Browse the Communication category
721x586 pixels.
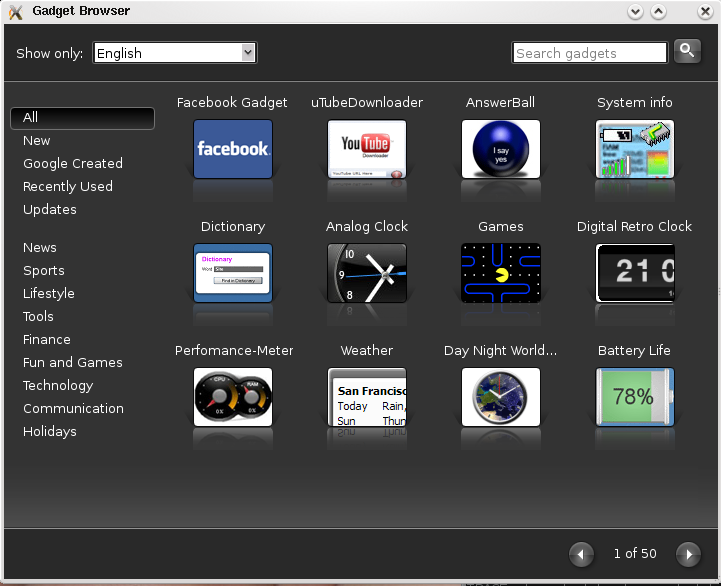(73, 409)
